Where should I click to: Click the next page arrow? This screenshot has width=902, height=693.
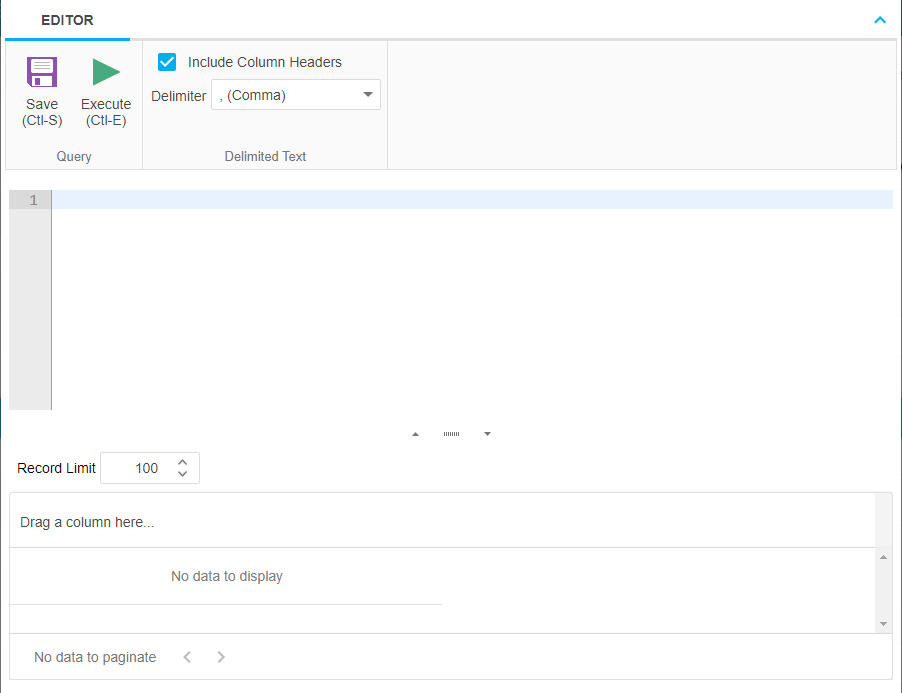220,657
